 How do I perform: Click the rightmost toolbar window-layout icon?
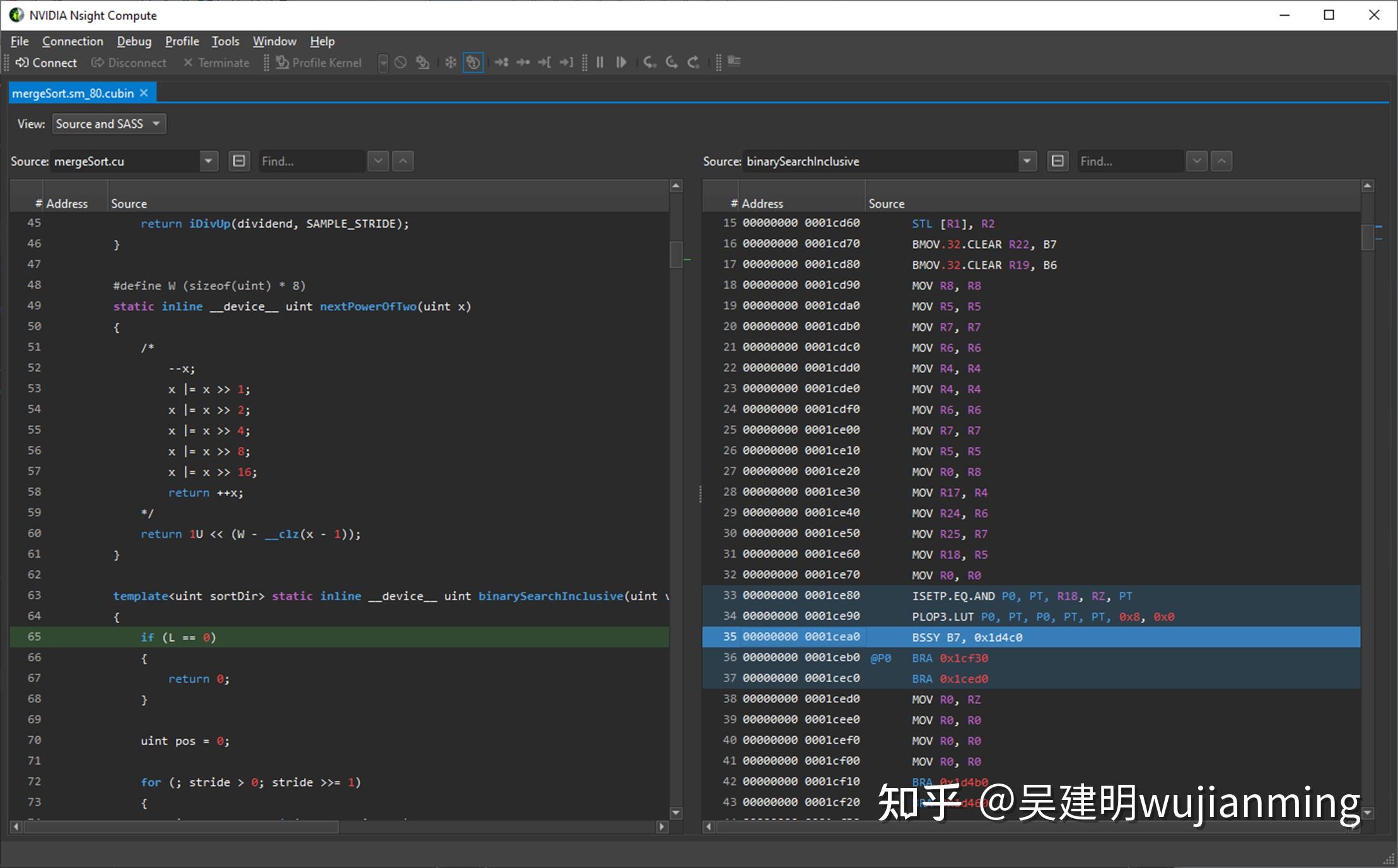pyautogui.click(x=733, y=61)
